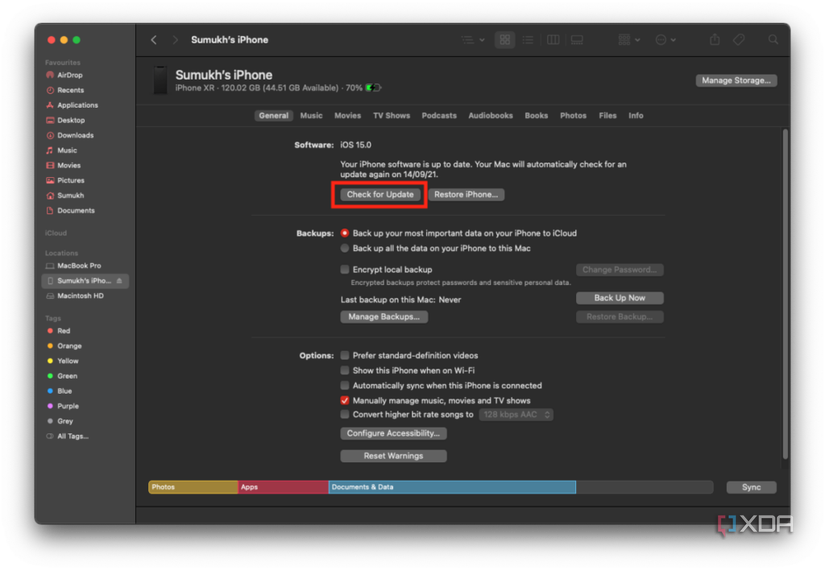Open the 128 kbps AAC bitrate dropdown
The image size is (825, 570).
[516, 415]
